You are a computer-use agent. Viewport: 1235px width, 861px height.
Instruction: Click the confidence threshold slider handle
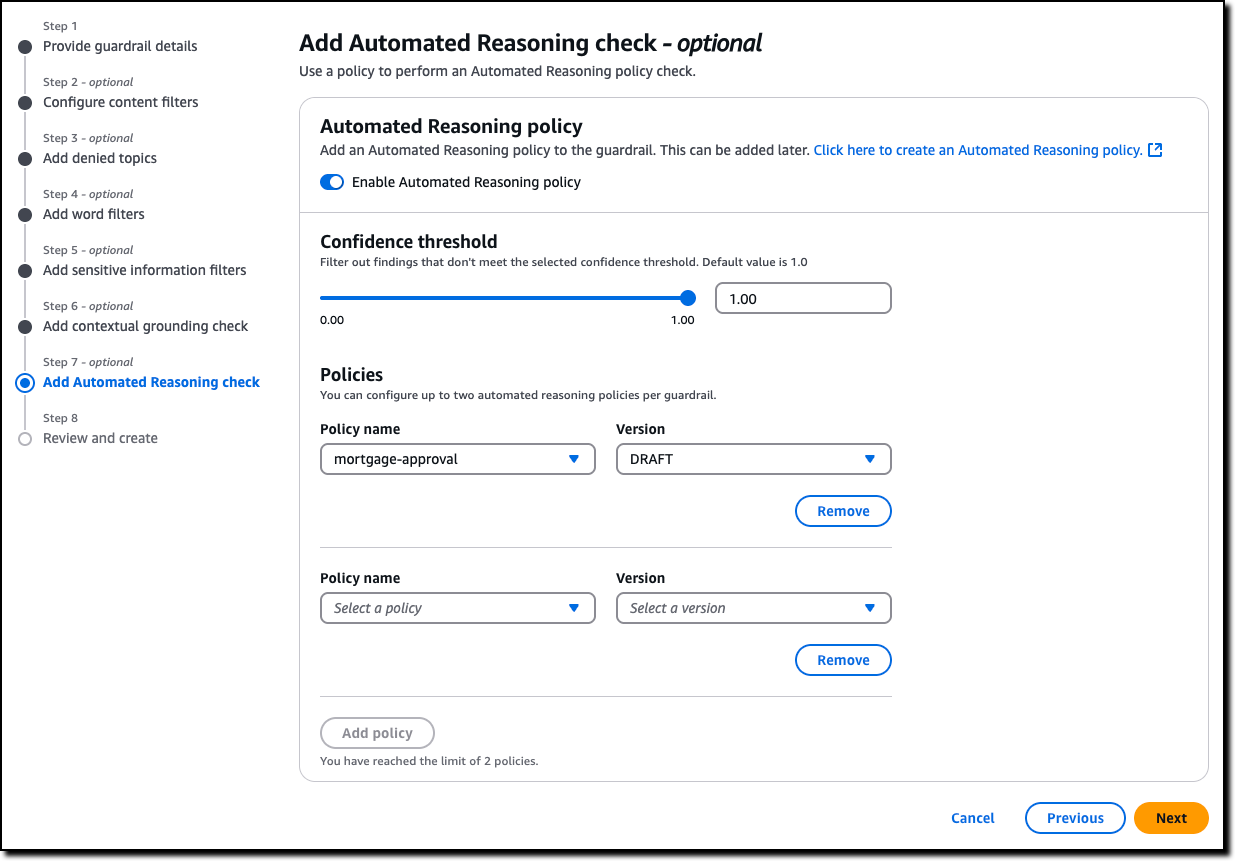click(x=687, y=297)
